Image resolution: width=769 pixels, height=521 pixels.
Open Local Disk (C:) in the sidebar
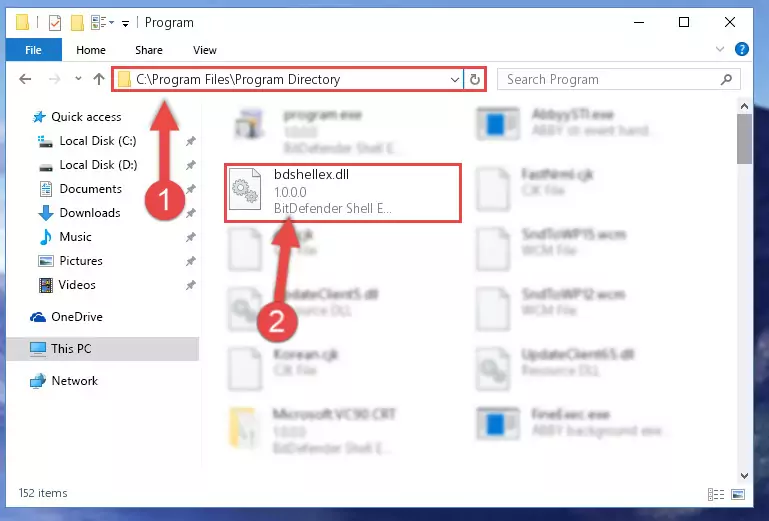[87, 141]
